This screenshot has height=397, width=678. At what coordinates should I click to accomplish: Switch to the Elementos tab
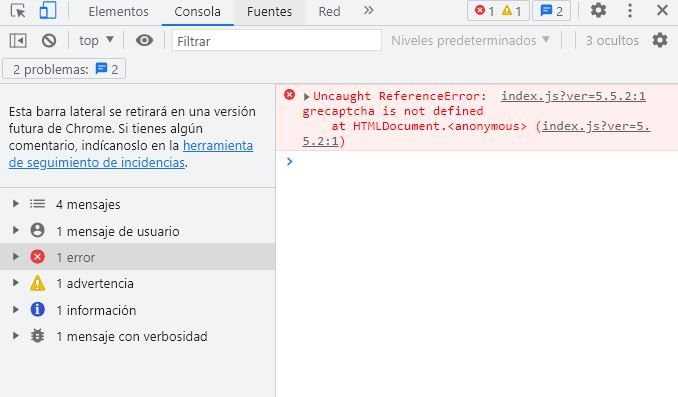[x=118, y=12]
